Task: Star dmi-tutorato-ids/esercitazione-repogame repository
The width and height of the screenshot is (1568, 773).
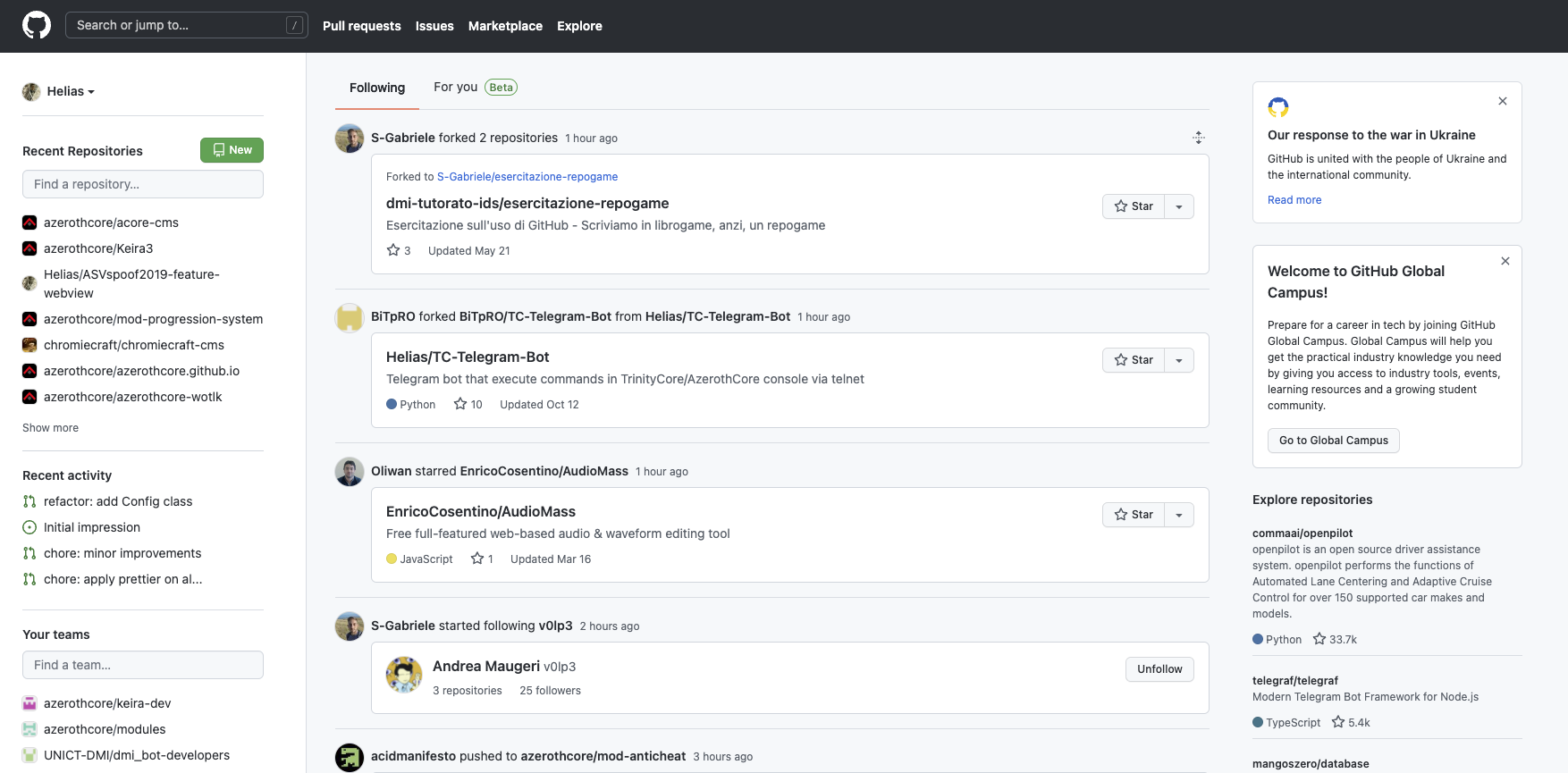Action: coord(1134,206)
